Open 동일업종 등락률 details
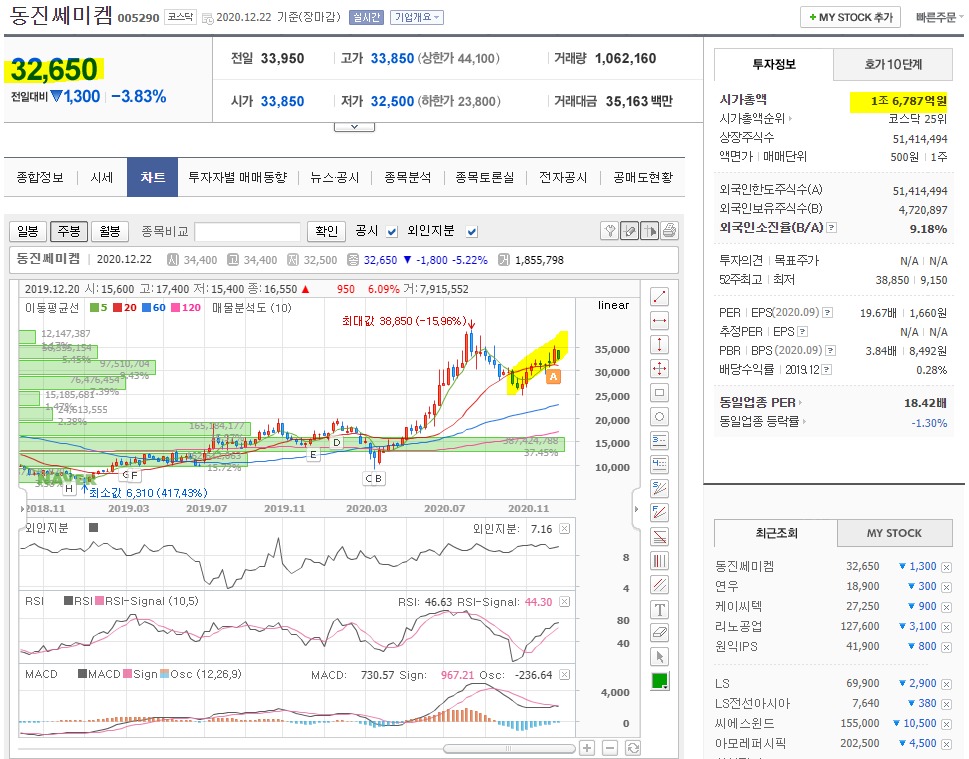This screenshot has height=759, width=969. 763,422
